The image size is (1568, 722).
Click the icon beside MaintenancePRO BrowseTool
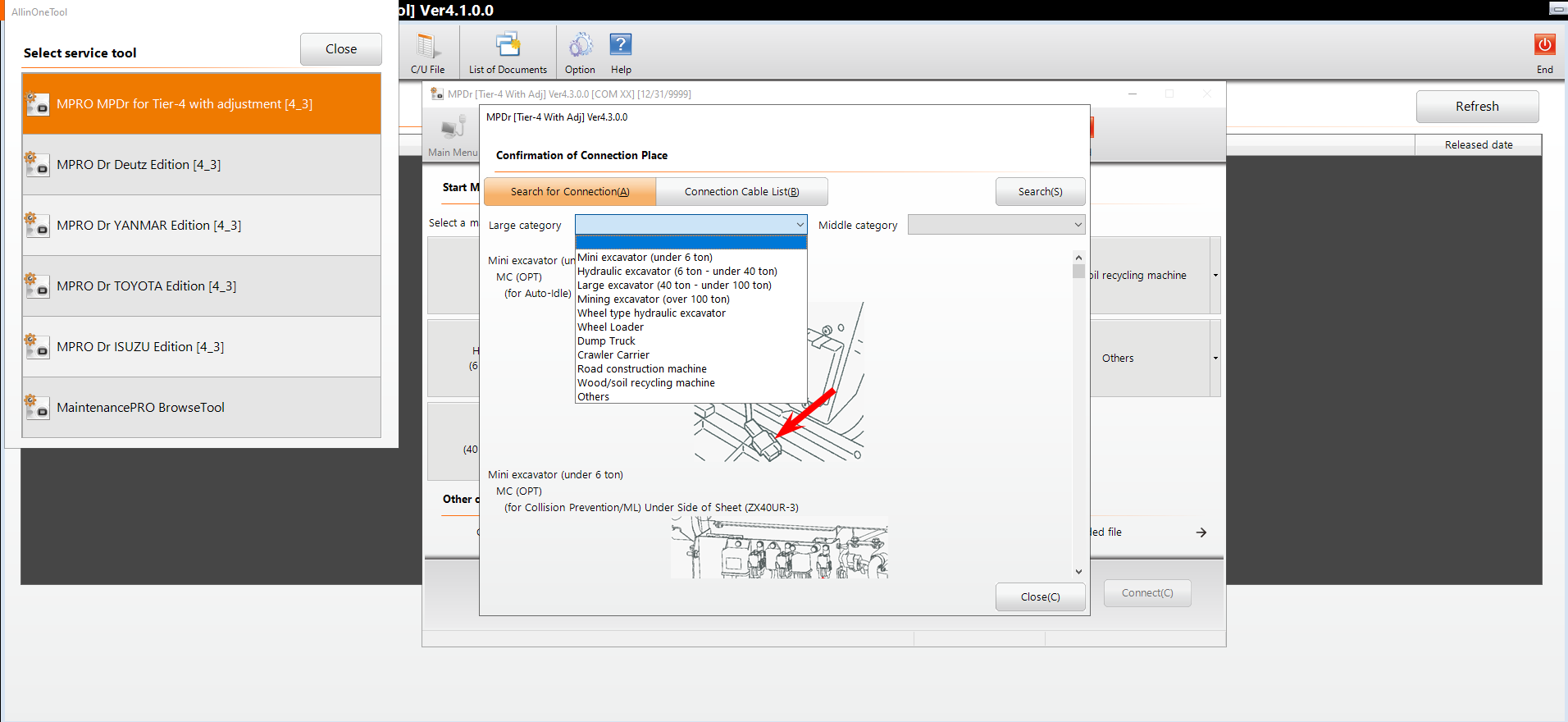coord(37,408)
